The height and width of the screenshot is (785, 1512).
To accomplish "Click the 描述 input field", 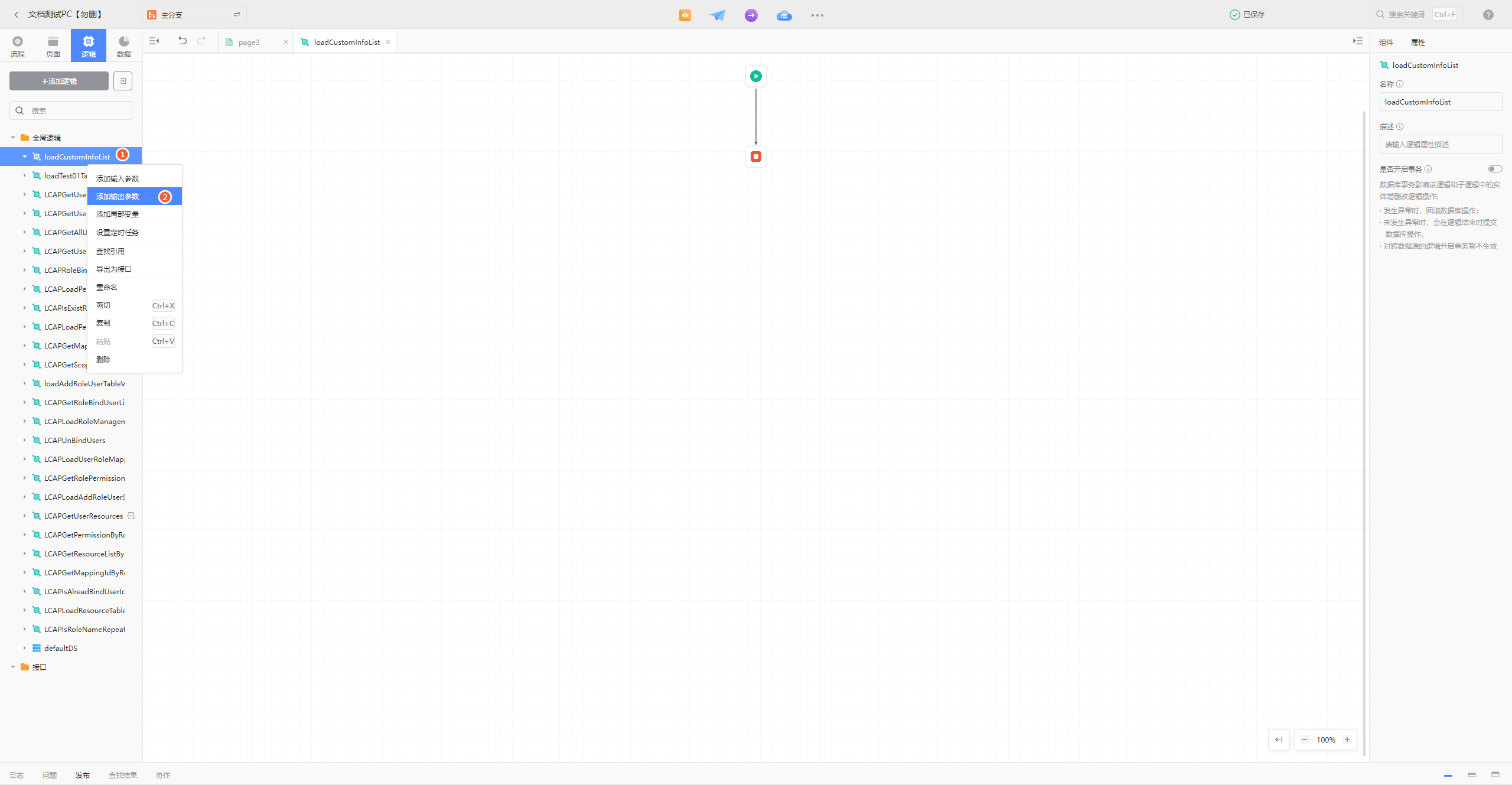I will tap(1441, 144).
